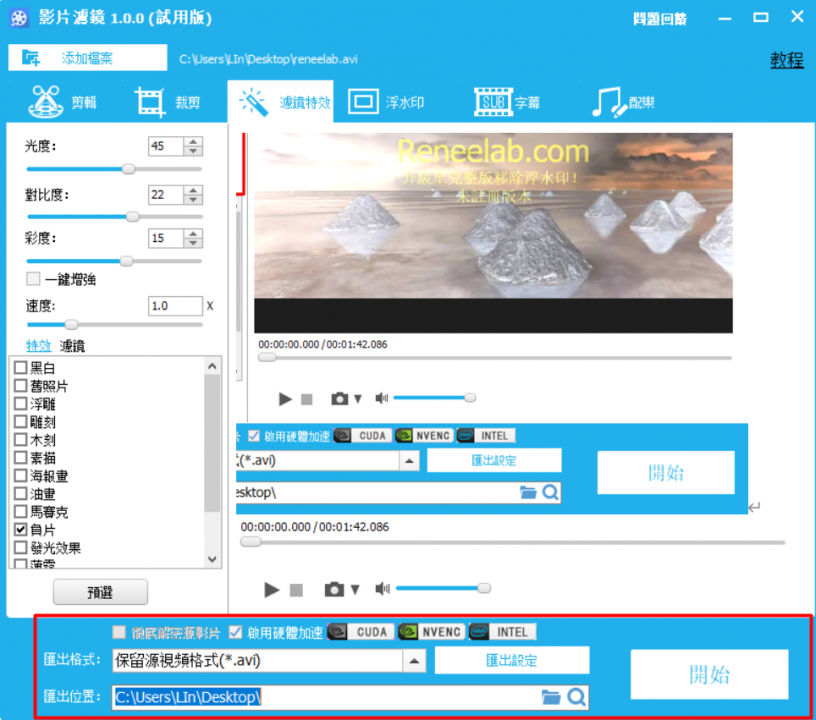Click the 速度 value field showing 1.0
Image resolution: width=816 pixels, height=720 pixels.
click(175, 306)
